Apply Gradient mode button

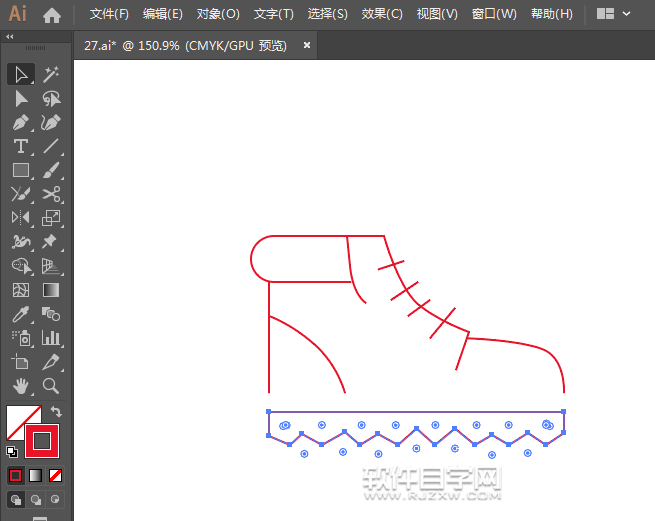click(x=36, y=475)
